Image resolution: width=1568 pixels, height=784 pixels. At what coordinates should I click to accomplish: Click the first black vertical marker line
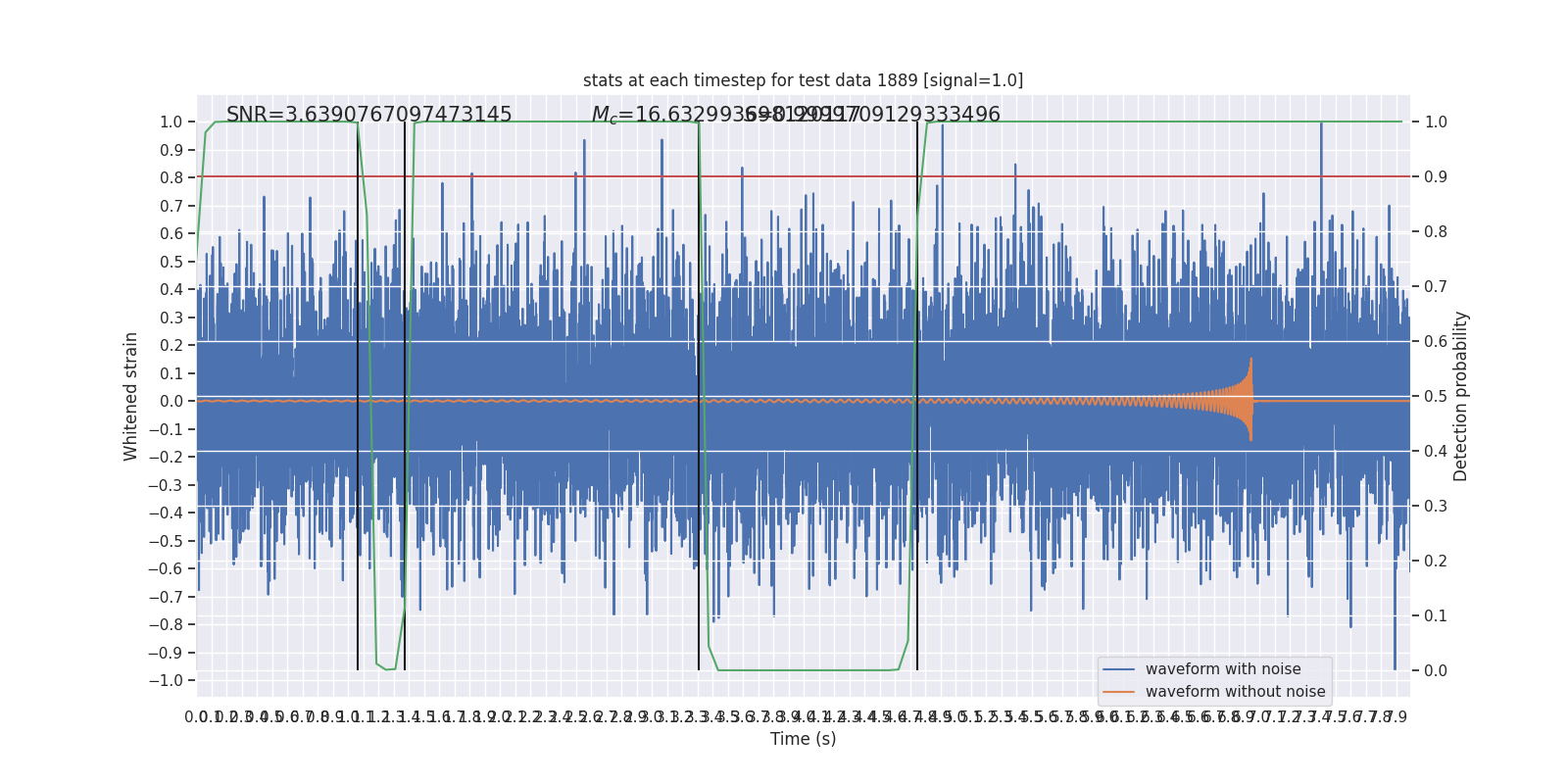click(358, 396)
